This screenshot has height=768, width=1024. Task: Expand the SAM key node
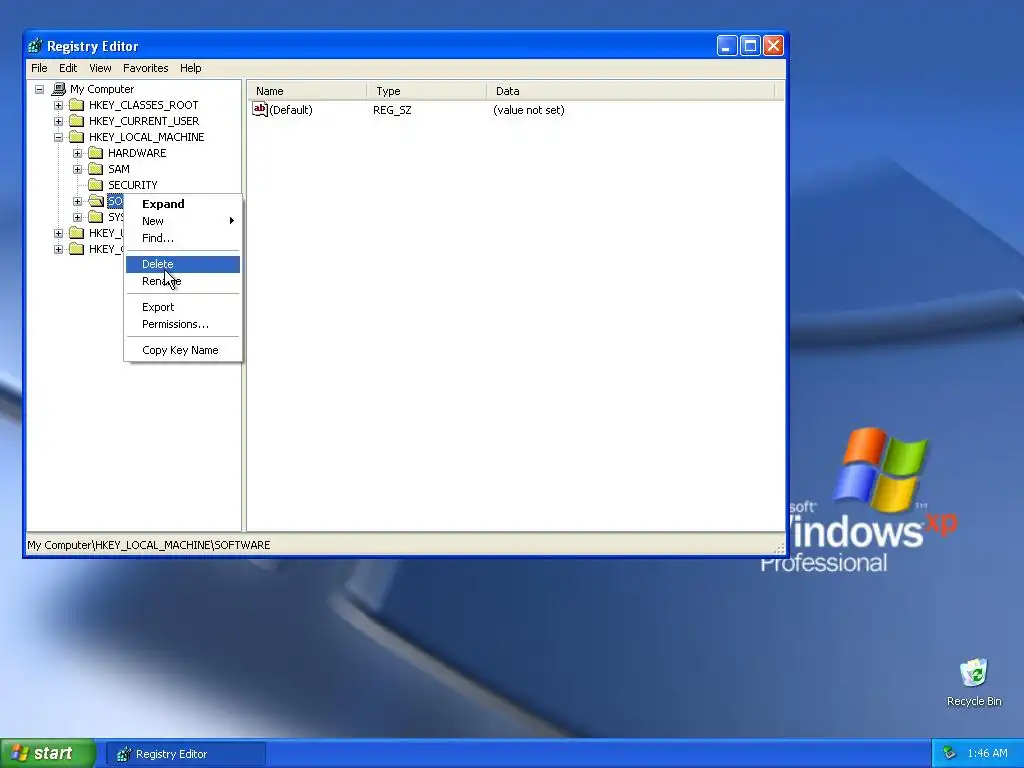[77, 169]
